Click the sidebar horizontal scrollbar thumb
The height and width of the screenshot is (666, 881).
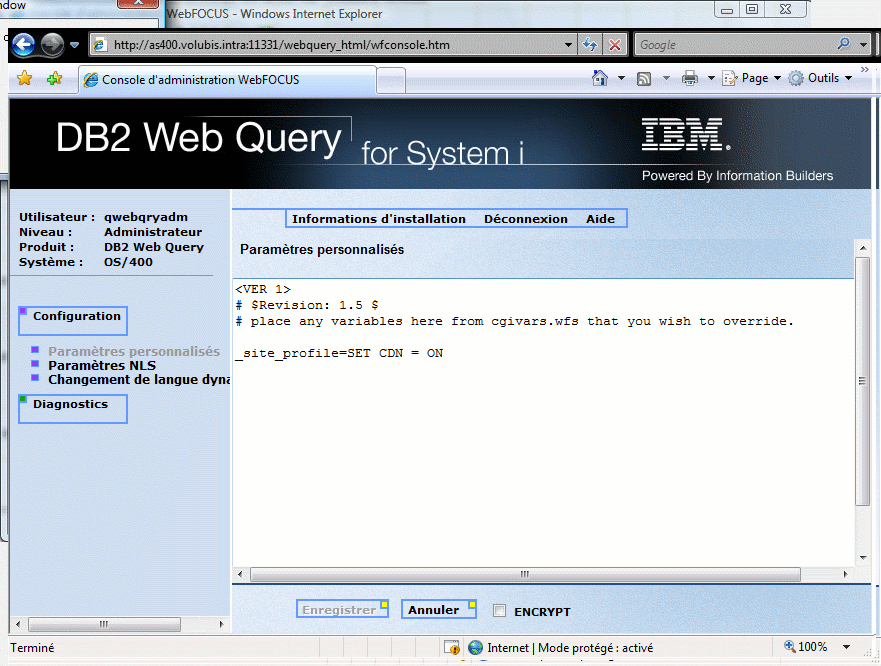tap(105, 624)
